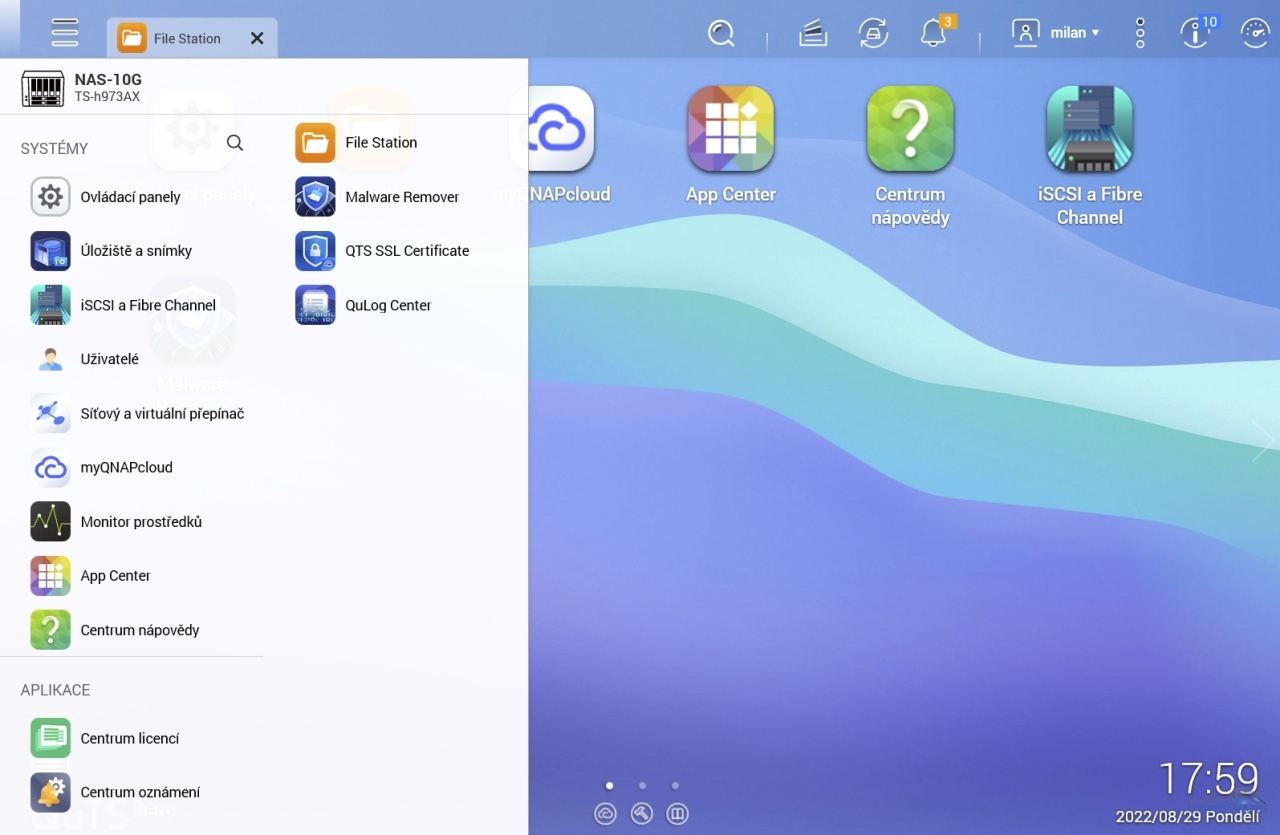Open background tasks icon in top bar

813,33
